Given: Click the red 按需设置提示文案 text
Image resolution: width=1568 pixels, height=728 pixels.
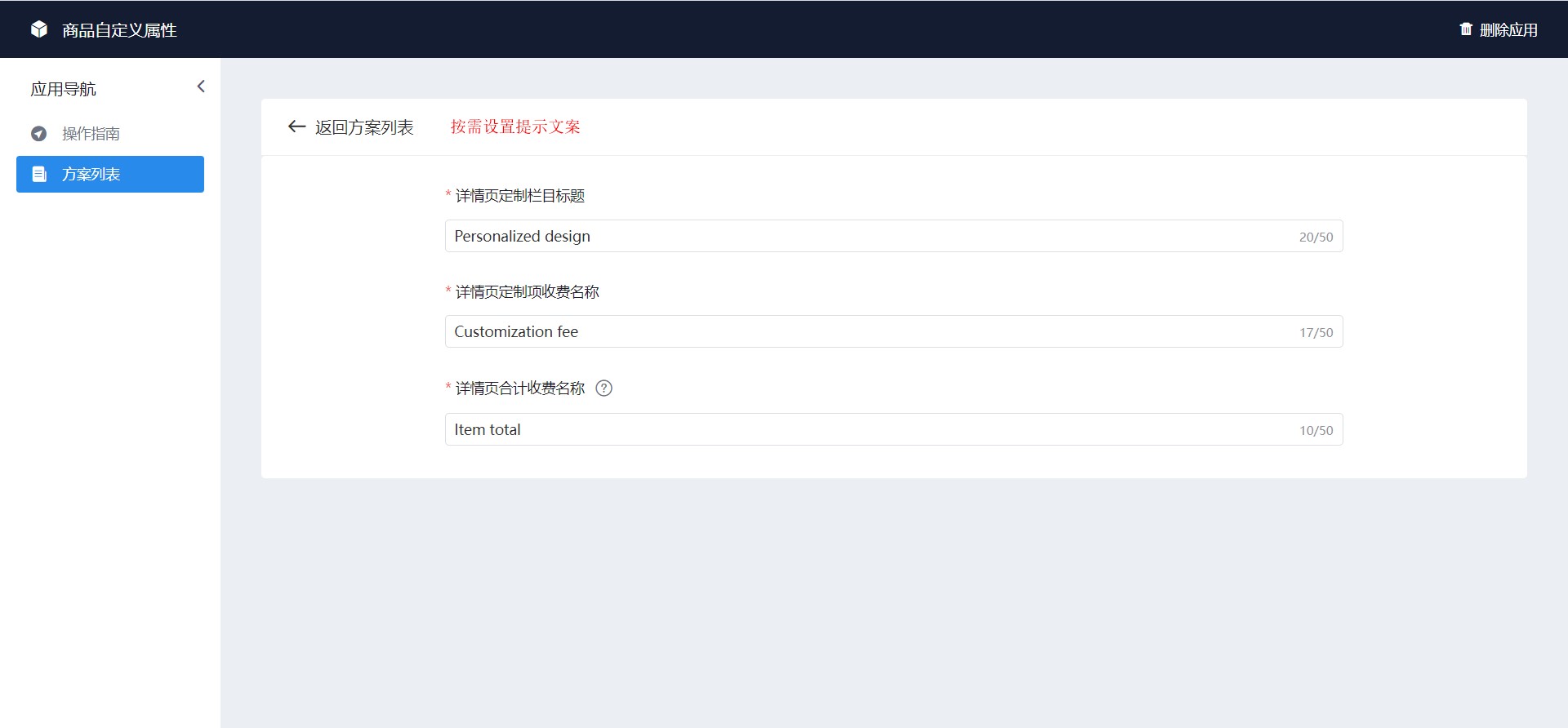Looking at the screenshot, I should coord(515,127).
